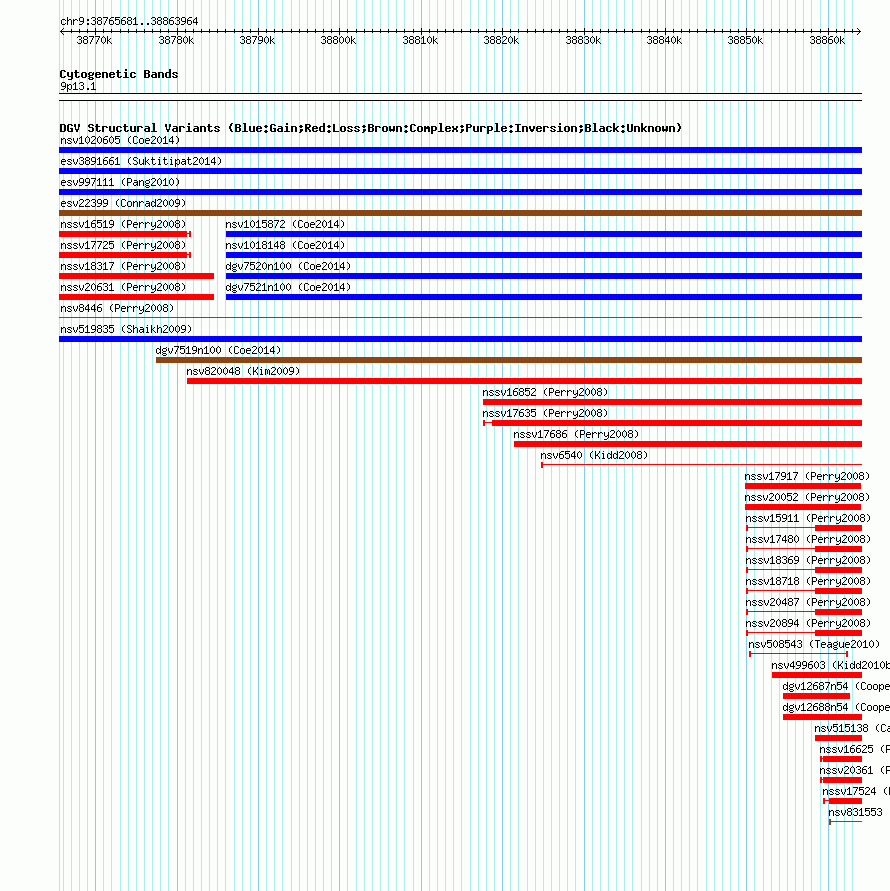Viewport: 890px width, 891px height.
Task: Open the nsv1015872 (Coe2014) variant label
Action: (x=285, y=224)
